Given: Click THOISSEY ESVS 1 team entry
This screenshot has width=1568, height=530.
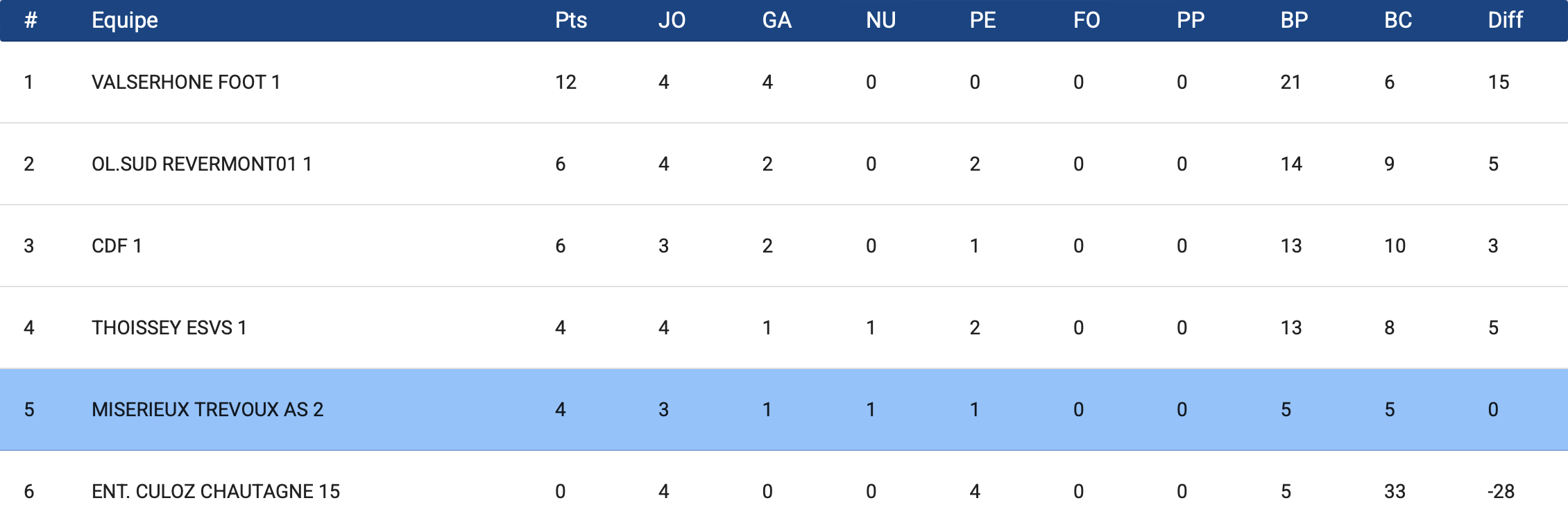Looking at the screenshot, I should pos(169,328).
